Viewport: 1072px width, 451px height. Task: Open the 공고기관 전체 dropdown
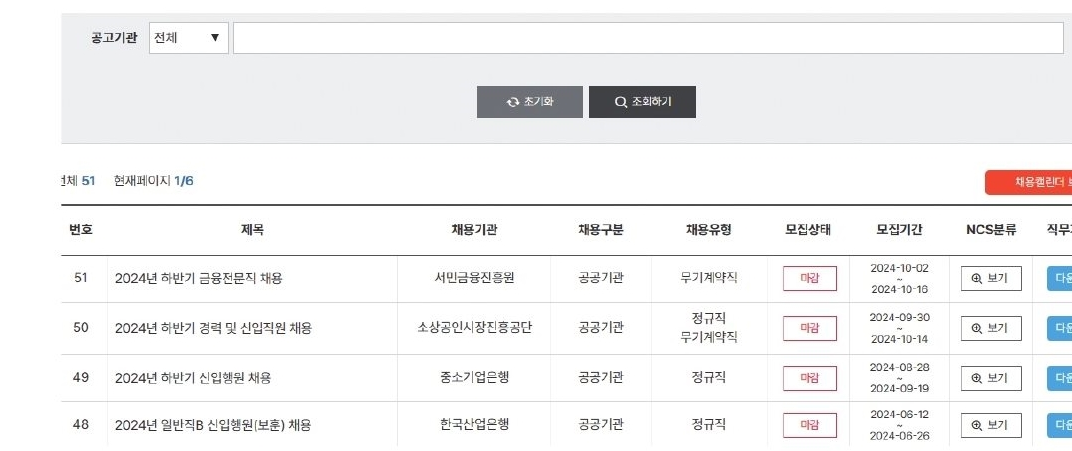(x=189, y=38)
